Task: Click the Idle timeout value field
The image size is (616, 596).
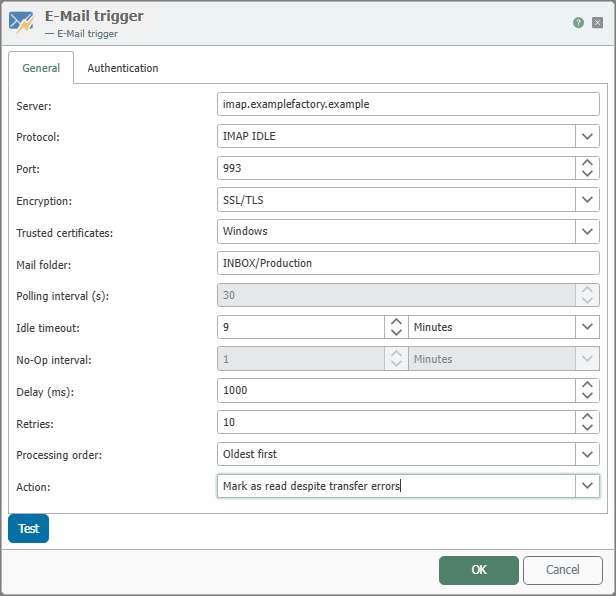Action: coord(301,327)
